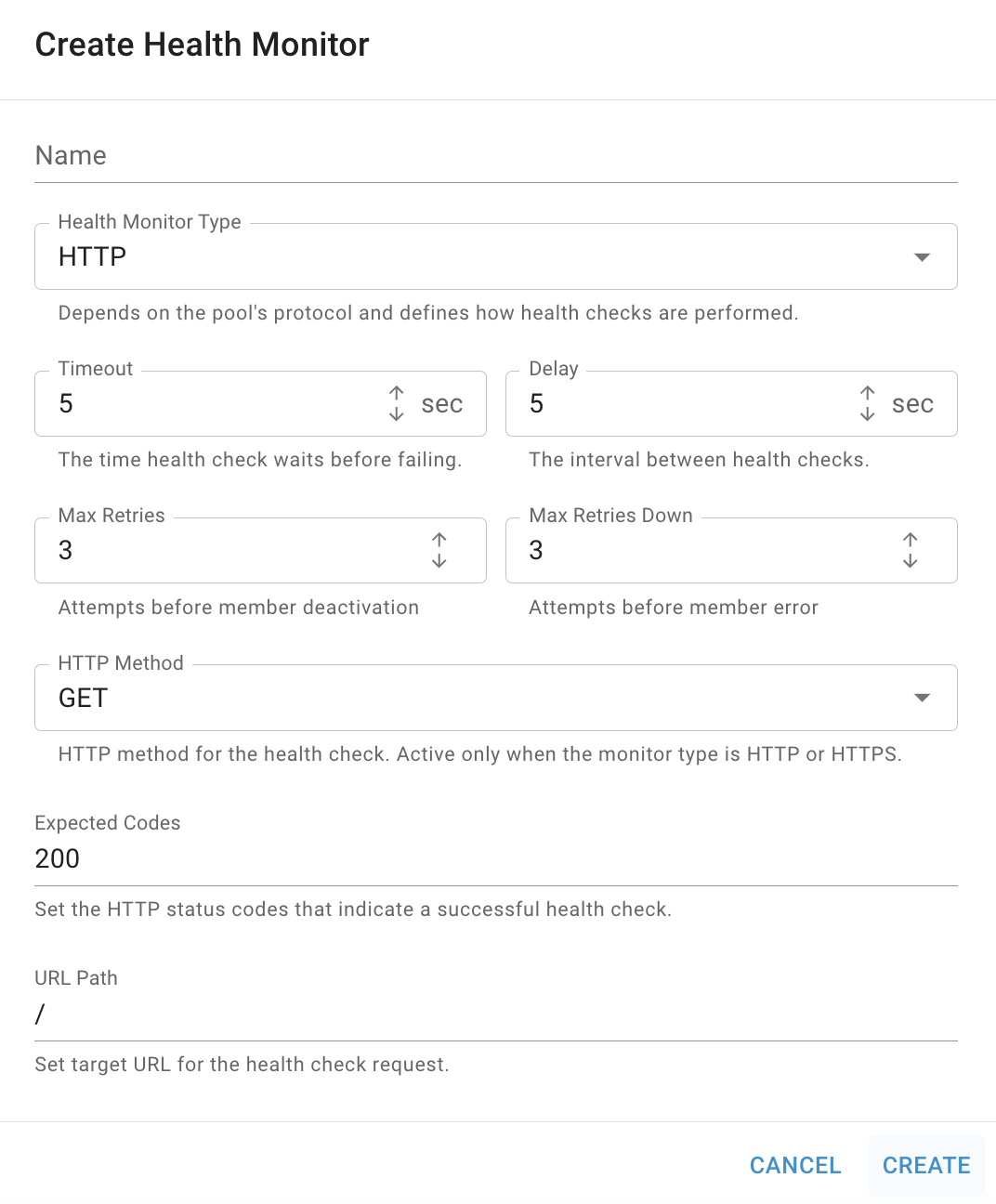The height and width of the screenshot is (1204, 996).
Task: Click the Timeout decrease arrow
Action: tap(397, 413)
